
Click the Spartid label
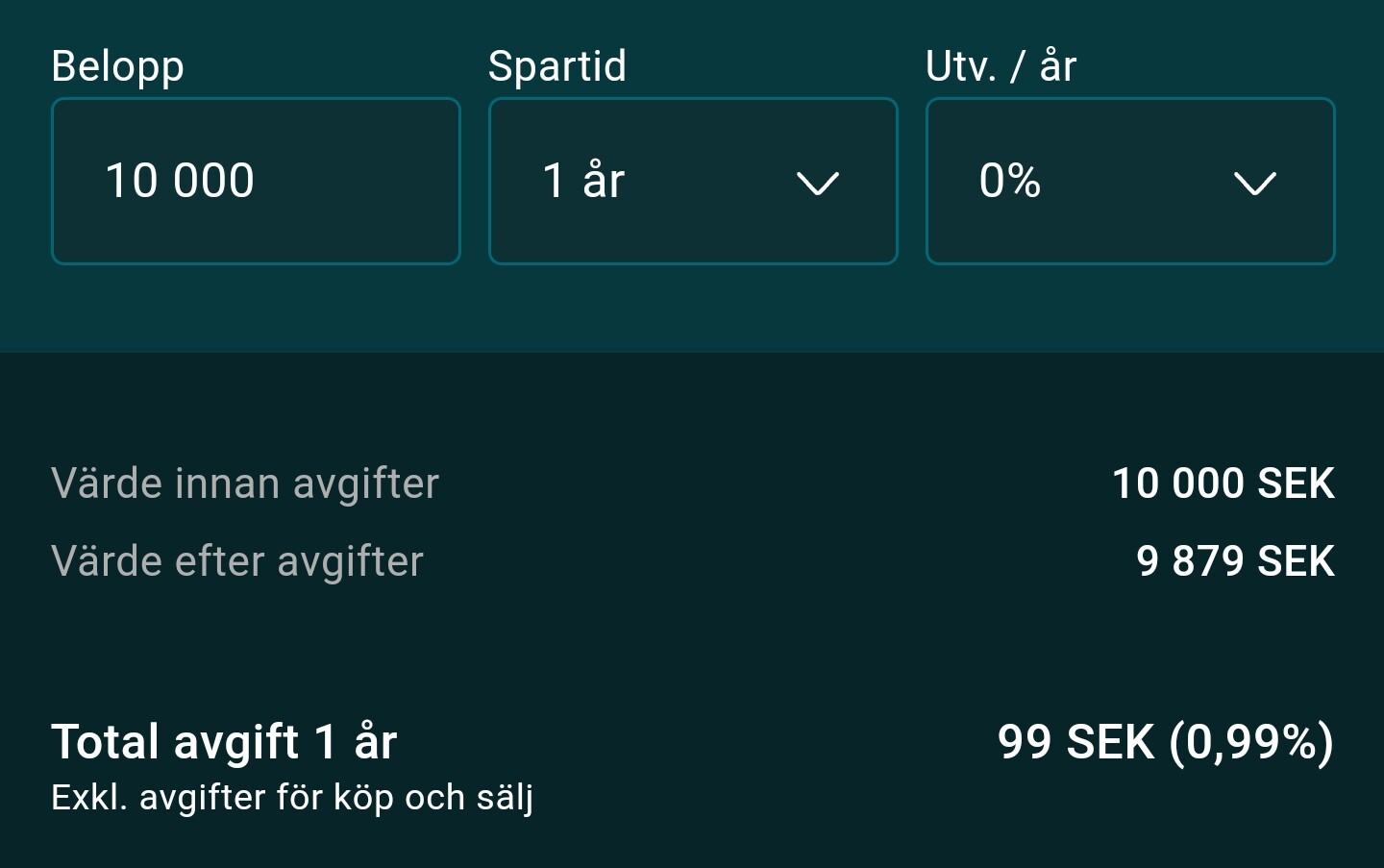556,66
